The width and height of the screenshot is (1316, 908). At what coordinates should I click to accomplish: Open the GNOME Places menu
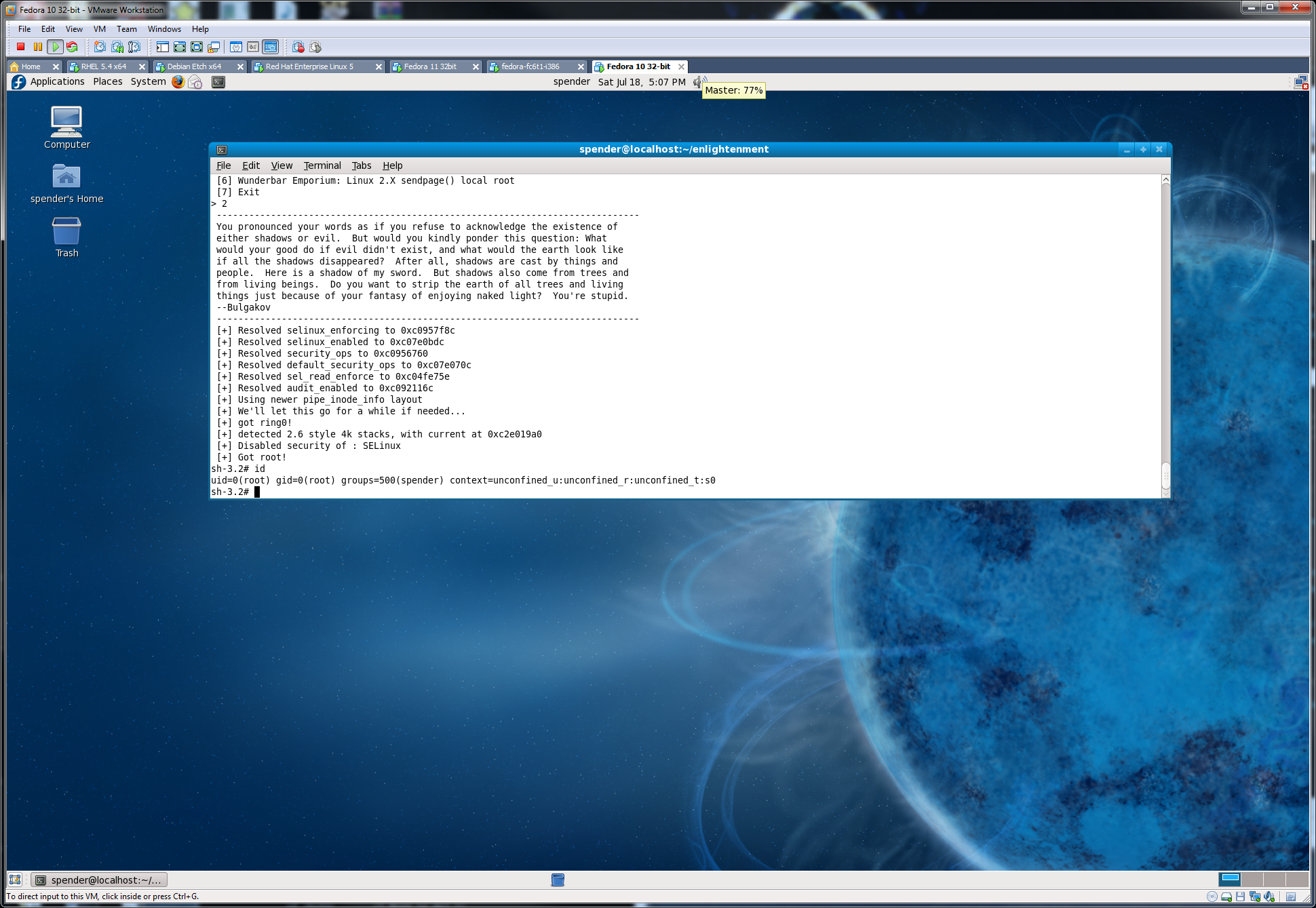tap(108, 81)
